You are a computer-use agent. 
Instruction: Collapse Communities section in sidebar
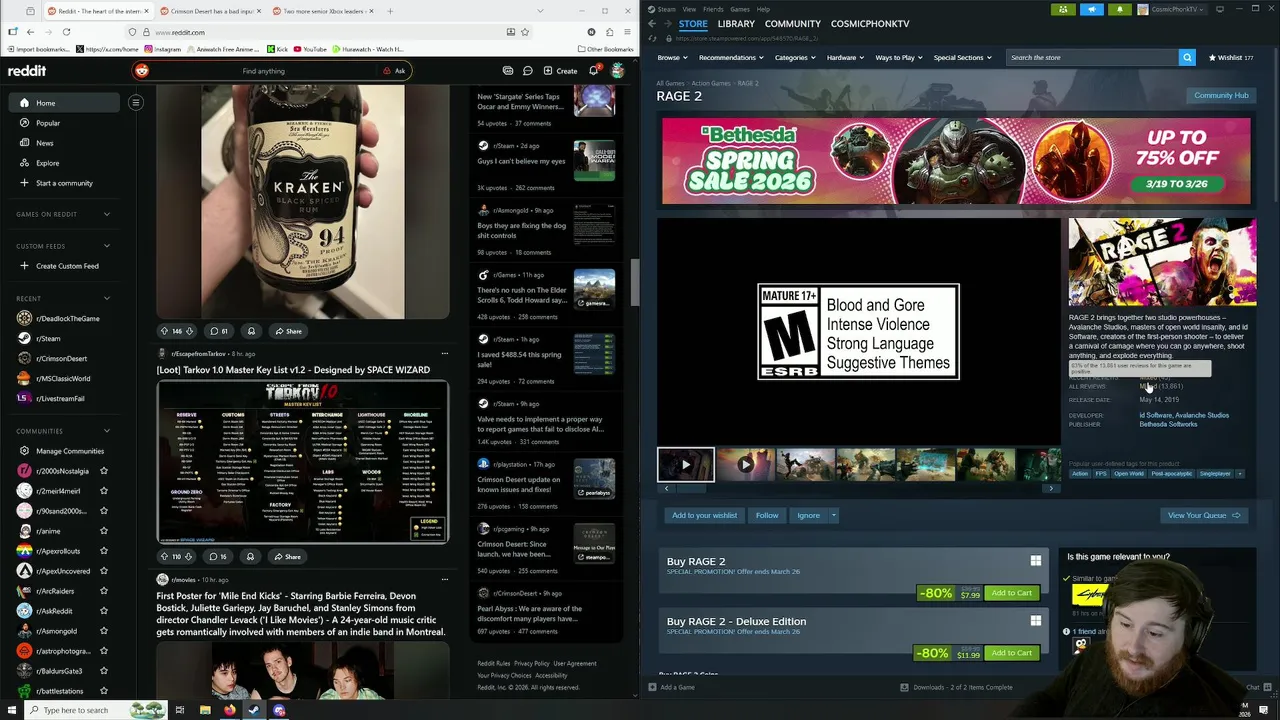tap(107, 431)
